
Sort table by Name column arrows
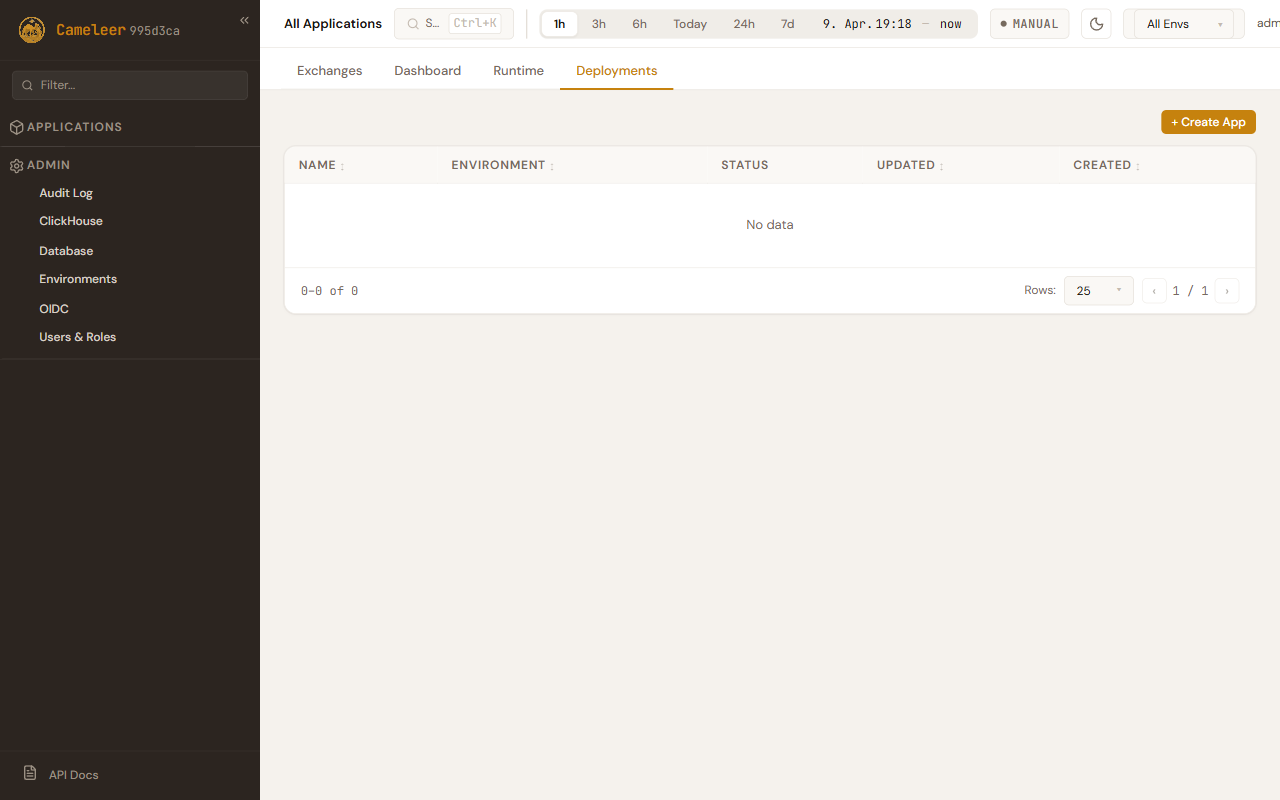[x=342, y=166]
